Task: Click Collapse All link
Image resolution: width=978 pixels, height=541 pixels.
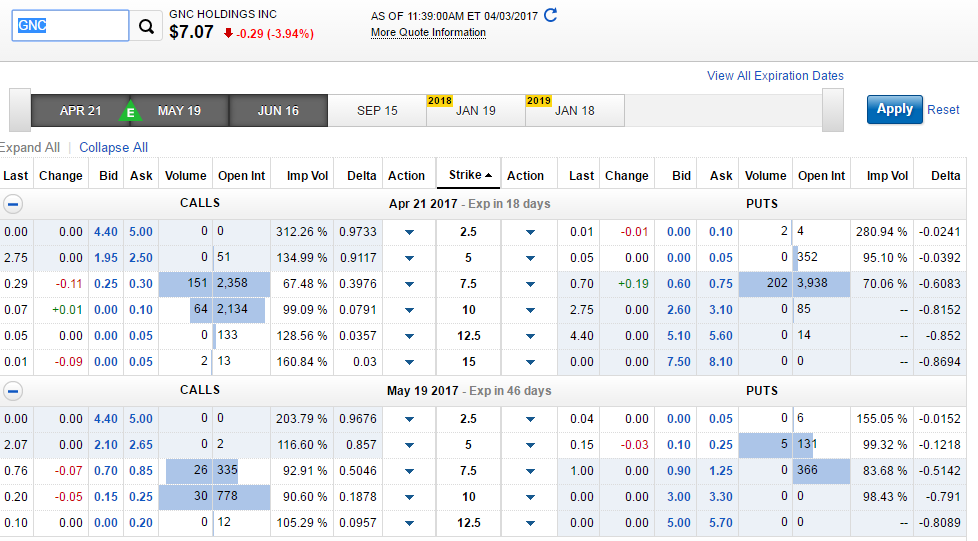Action: pyautogui.click(x=114, y=147)
